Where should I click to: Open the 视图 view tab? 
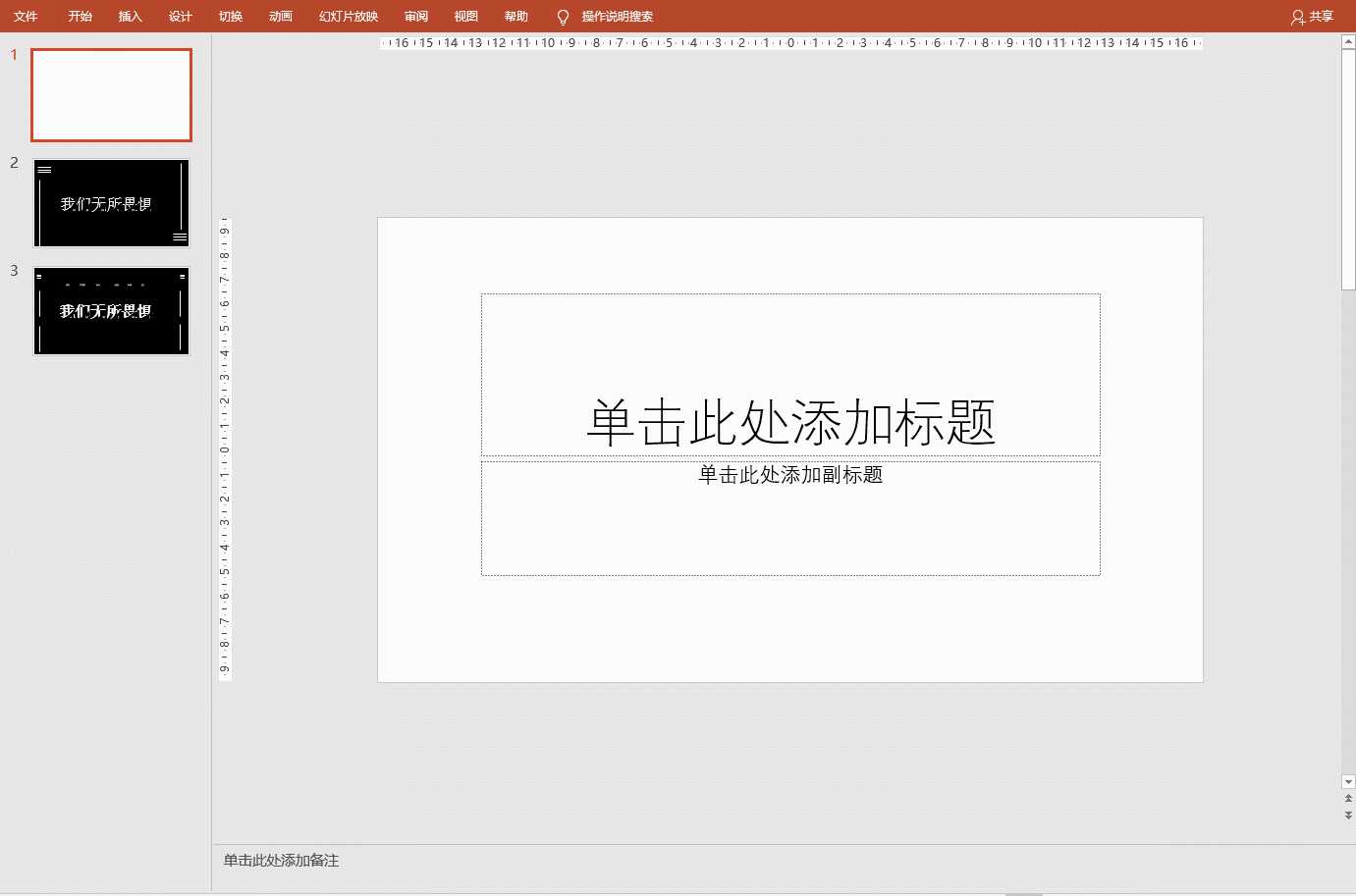pos(466,16)
